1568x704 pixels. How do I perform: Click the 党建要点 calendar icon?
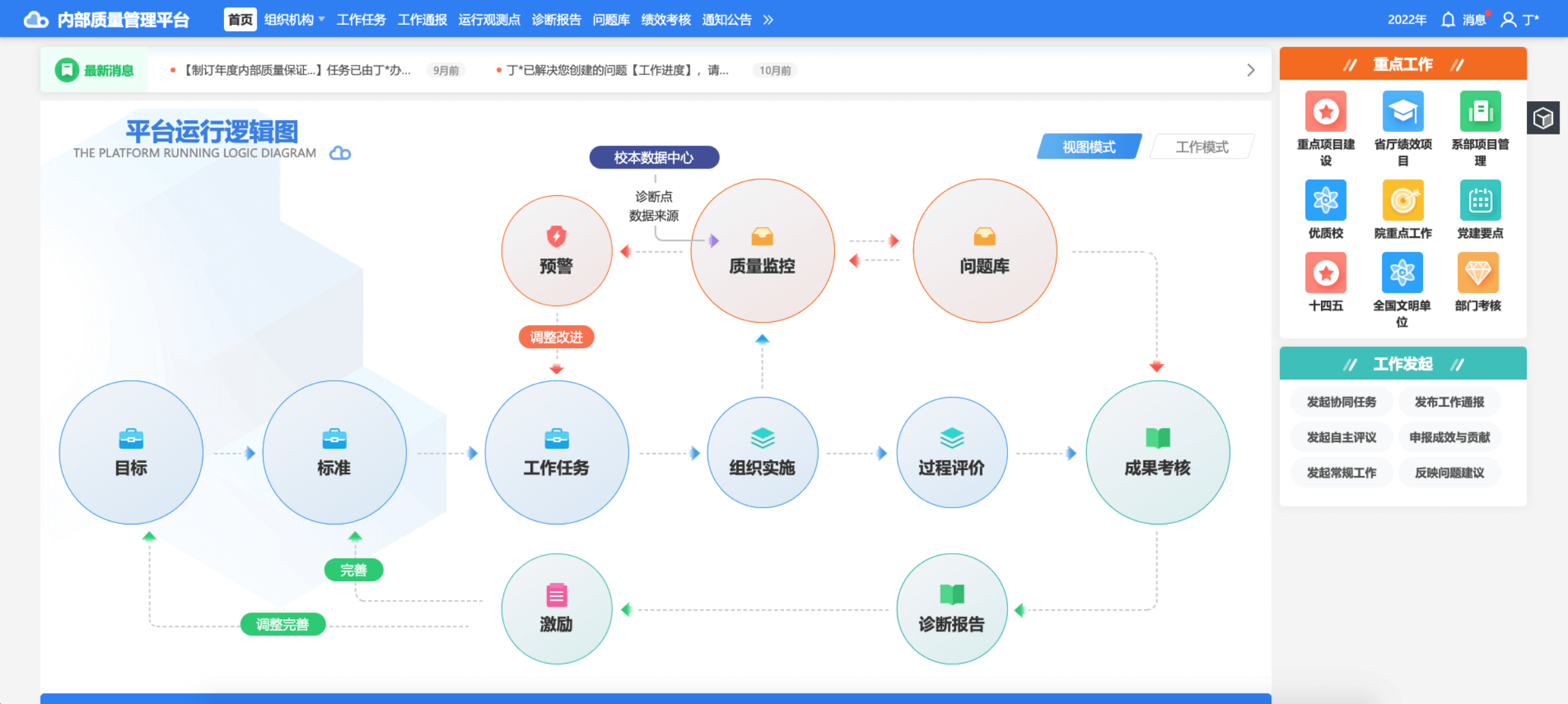coord(1480,200)
